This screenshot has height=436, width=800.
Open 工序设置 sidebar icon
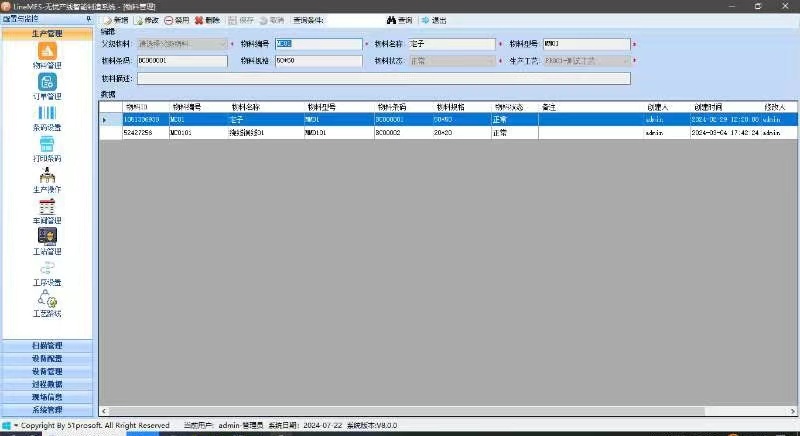point(47,273)
